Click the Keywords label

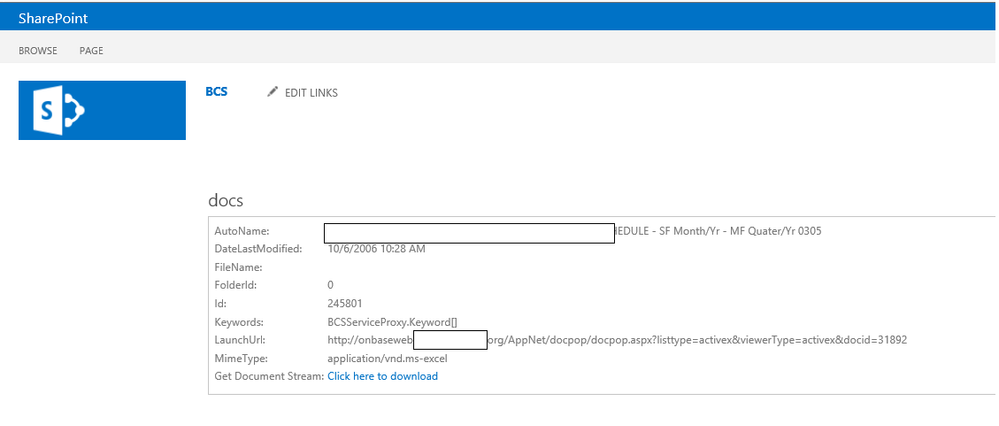coord(239,322)
